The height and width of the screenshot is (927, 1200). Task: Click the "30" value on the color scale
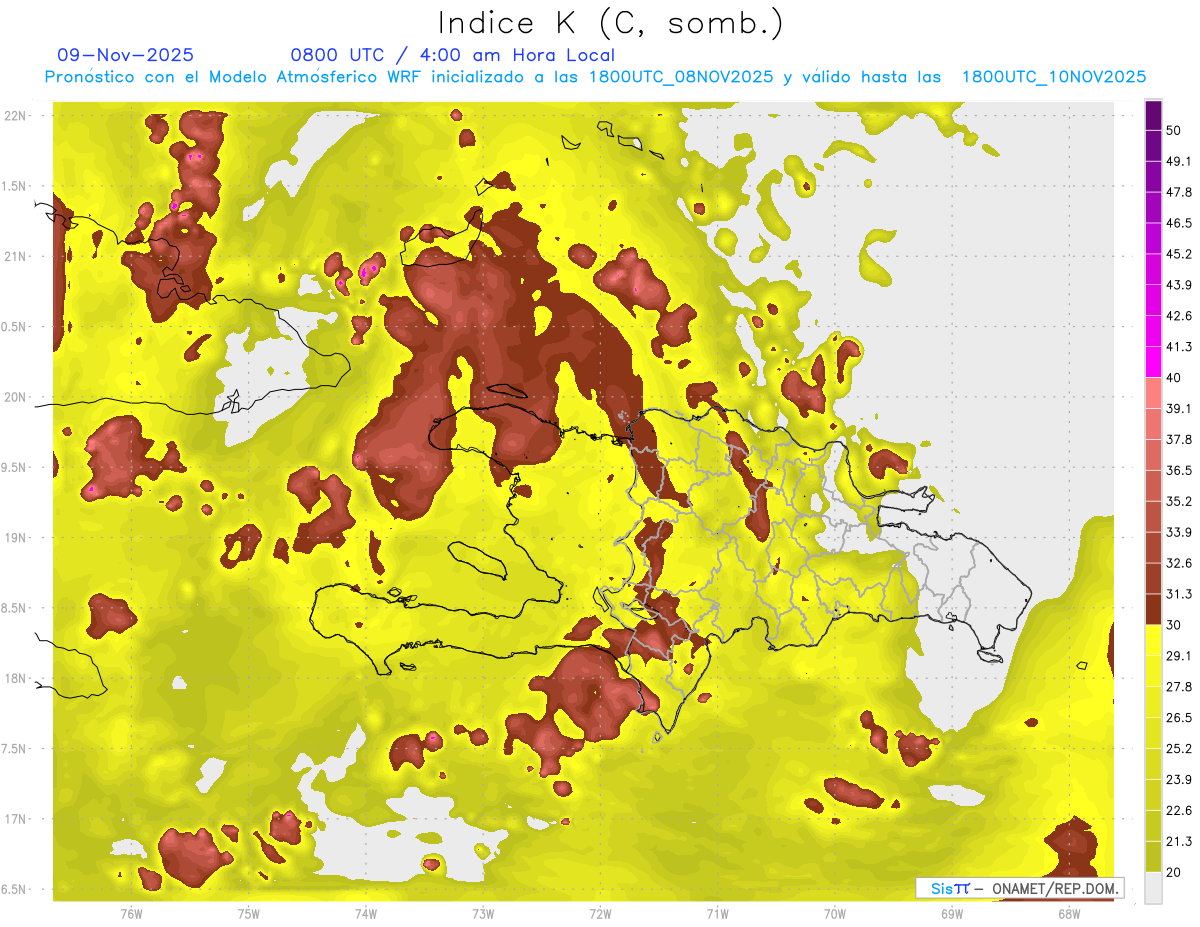click(1174, 625)
